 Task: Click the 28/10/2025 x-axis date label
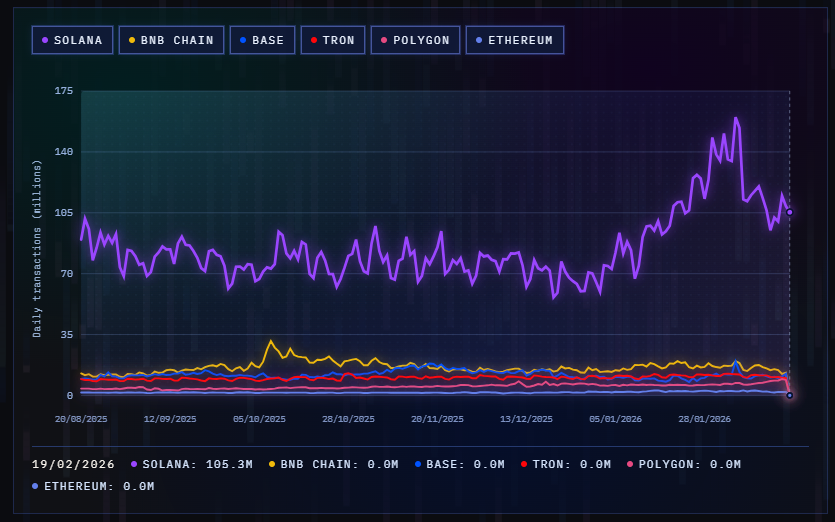[x=349, y=419]
